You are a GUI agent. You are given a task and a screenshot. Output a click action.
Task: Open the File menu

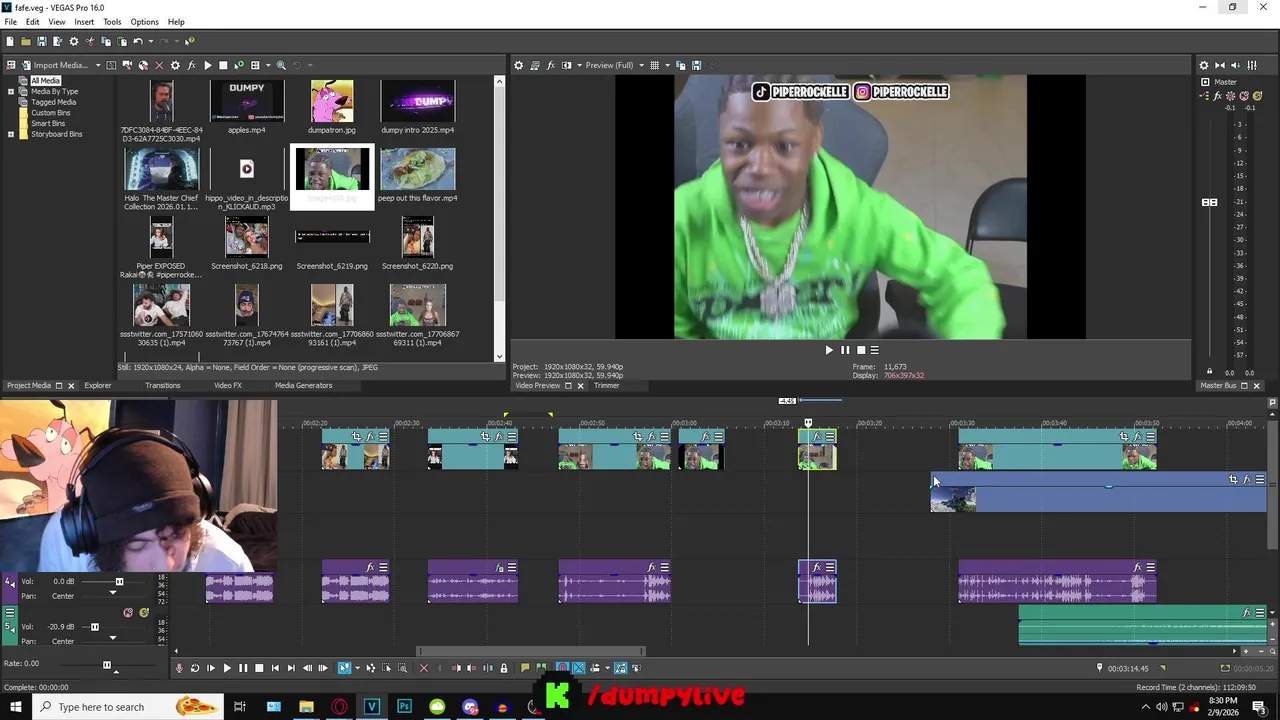click(x=10, y=22)
